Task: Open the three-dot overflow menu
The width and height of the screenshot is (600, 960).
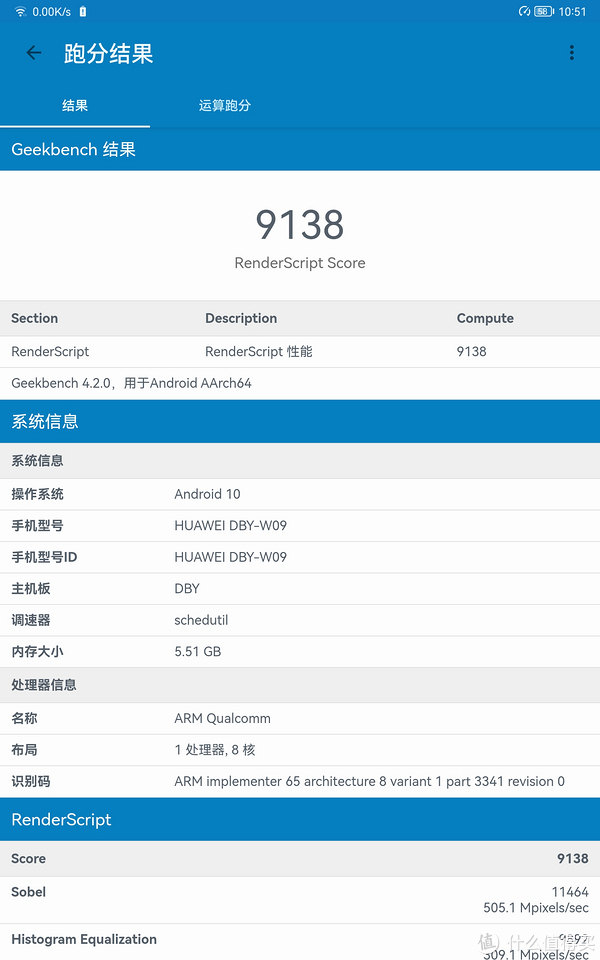Action: (x=572, y=53)
